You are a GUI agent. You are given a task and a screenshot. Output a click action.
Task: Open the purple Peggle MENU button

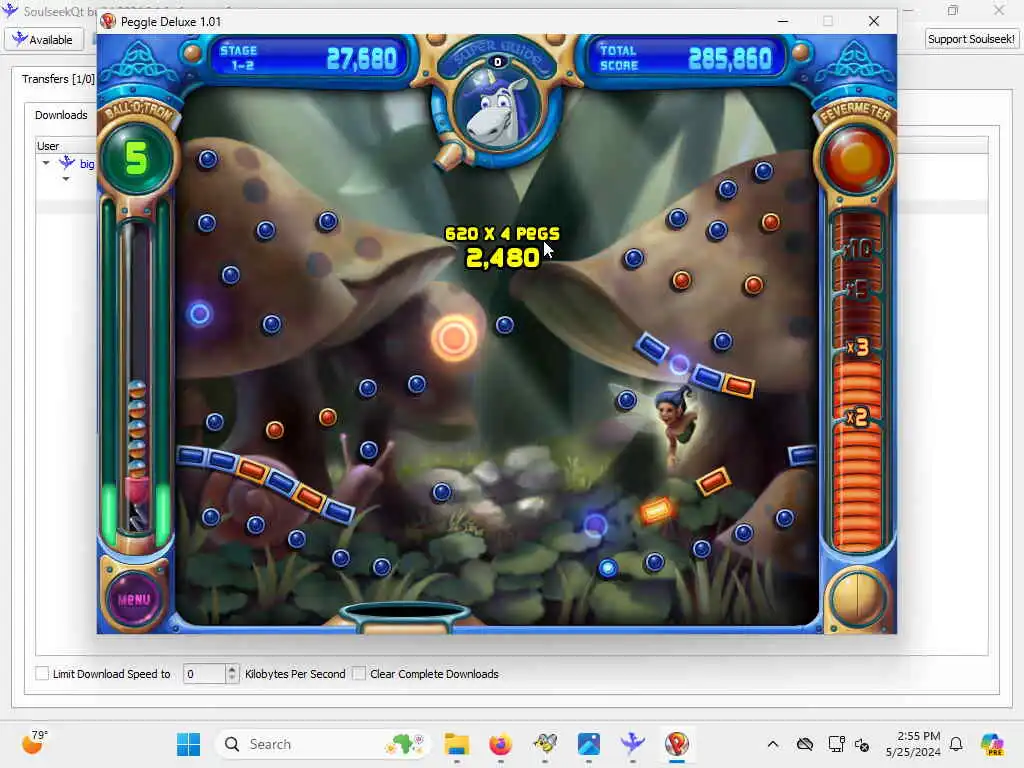coord(135,599)
